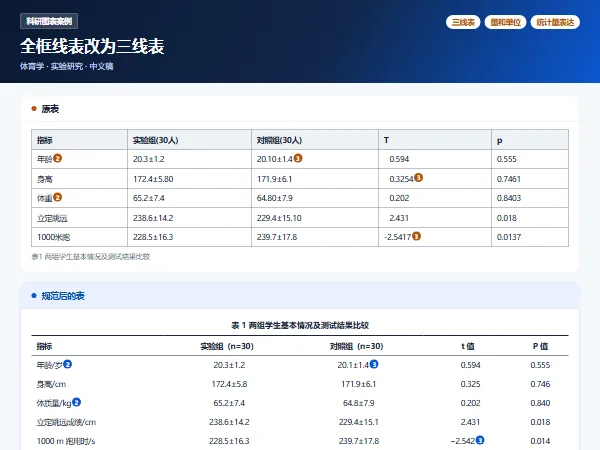Image resolution: width=600 pixels, height=450 pixels.
Task: Click the 原表 section heading
Action: (x=50, y=109)
